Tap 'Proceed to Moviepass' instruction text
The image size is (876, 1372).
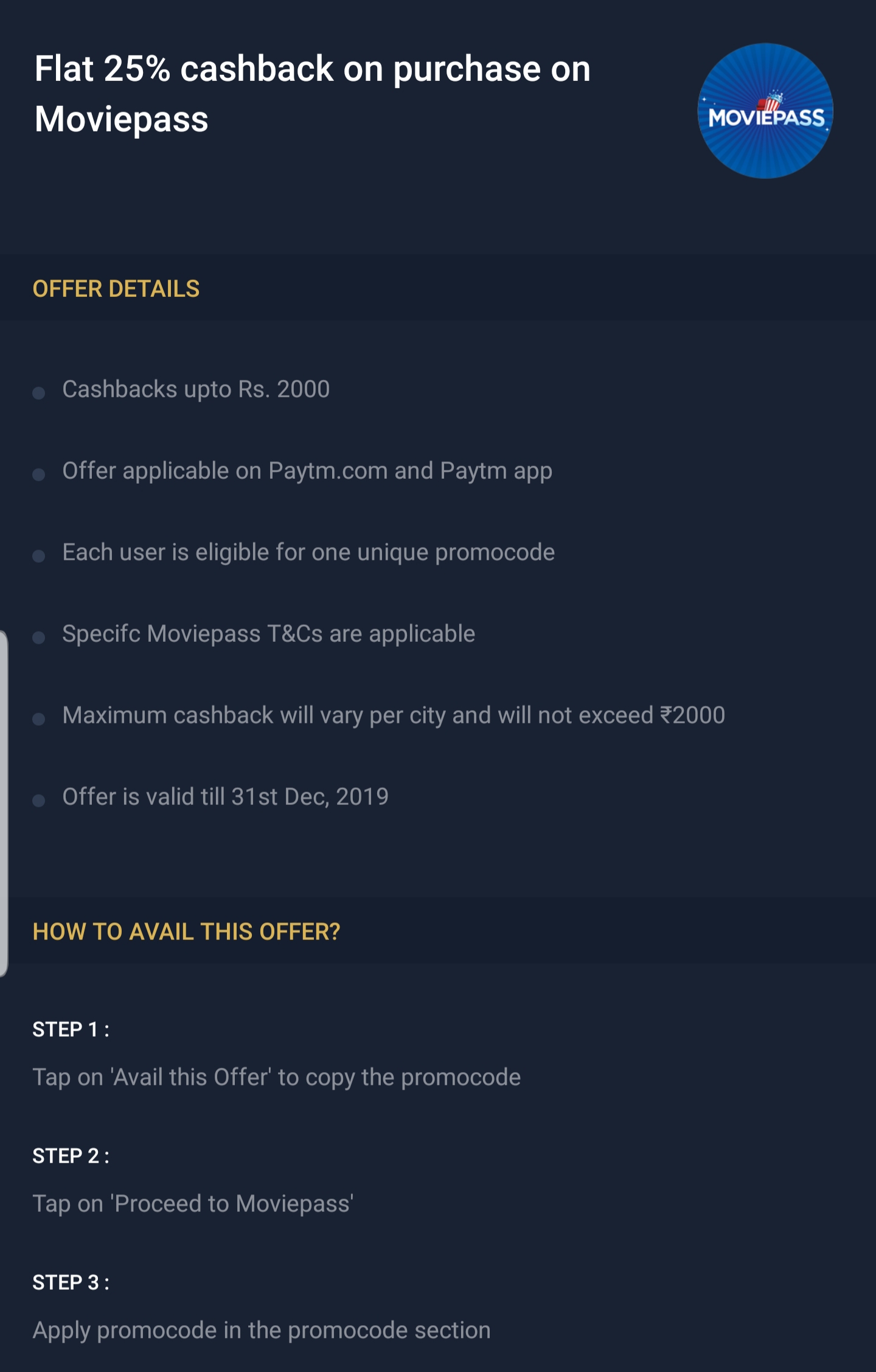[x=193, y=1204]
